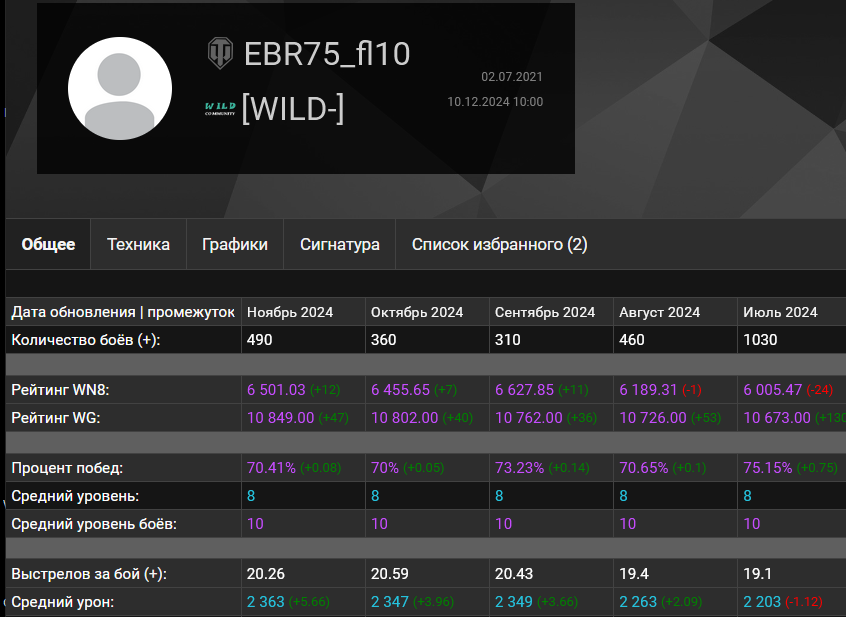Click the Октябрь 2024 column header

tap(417, 312)
